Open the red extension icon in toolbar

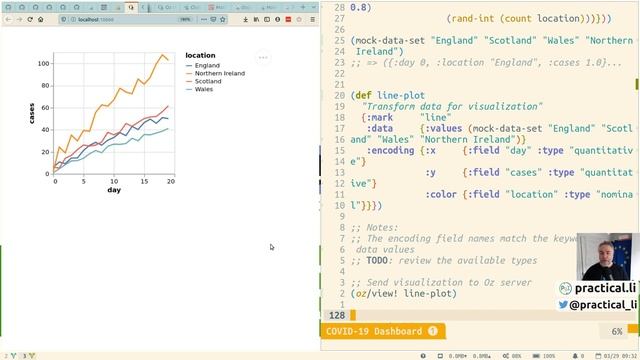pyautogui.click(x=288, y=19)
